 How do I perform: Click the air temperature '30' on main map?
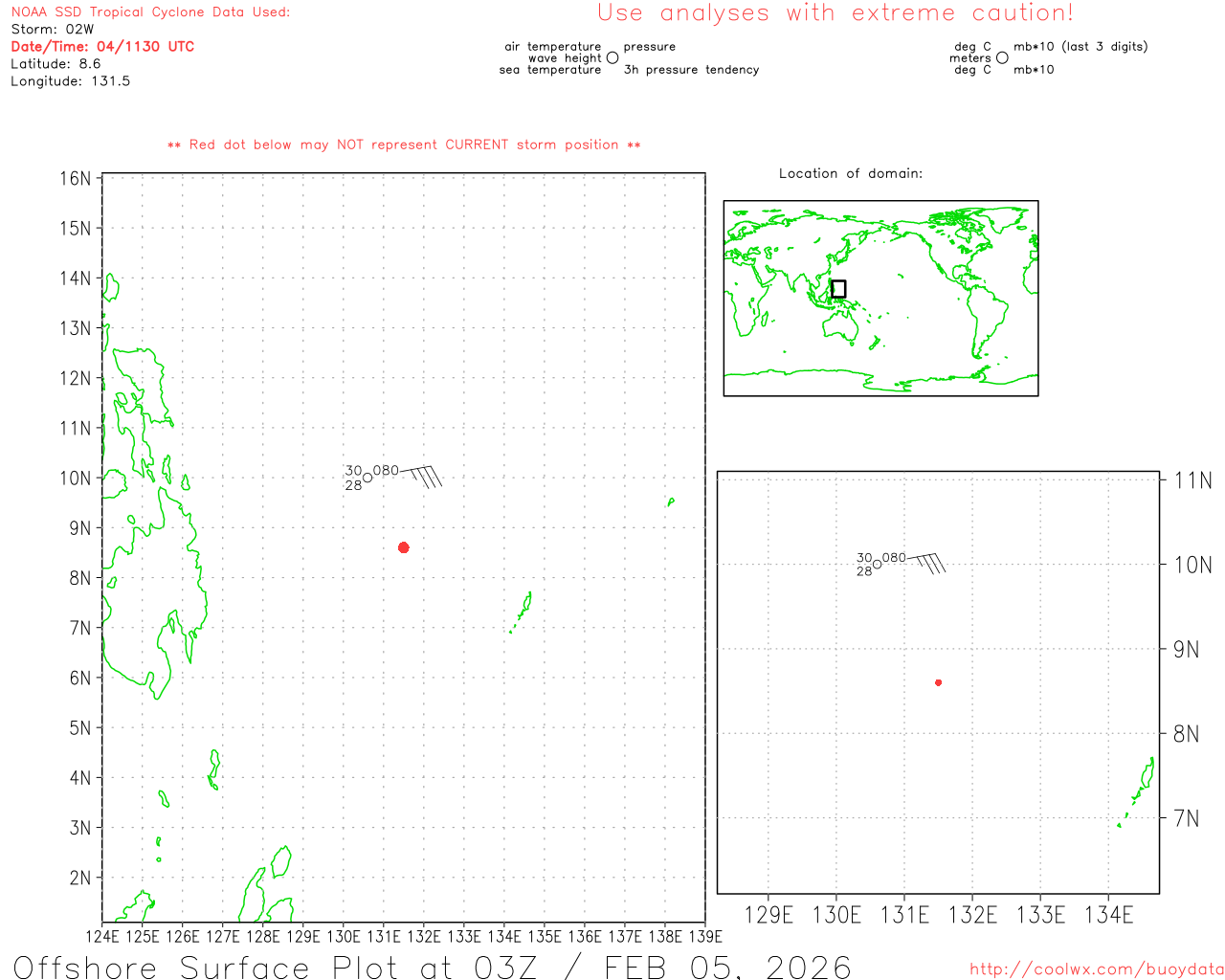354,471
